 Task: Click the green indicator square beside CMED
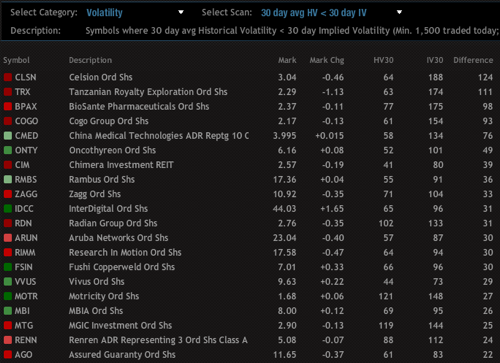pos(8,136)
